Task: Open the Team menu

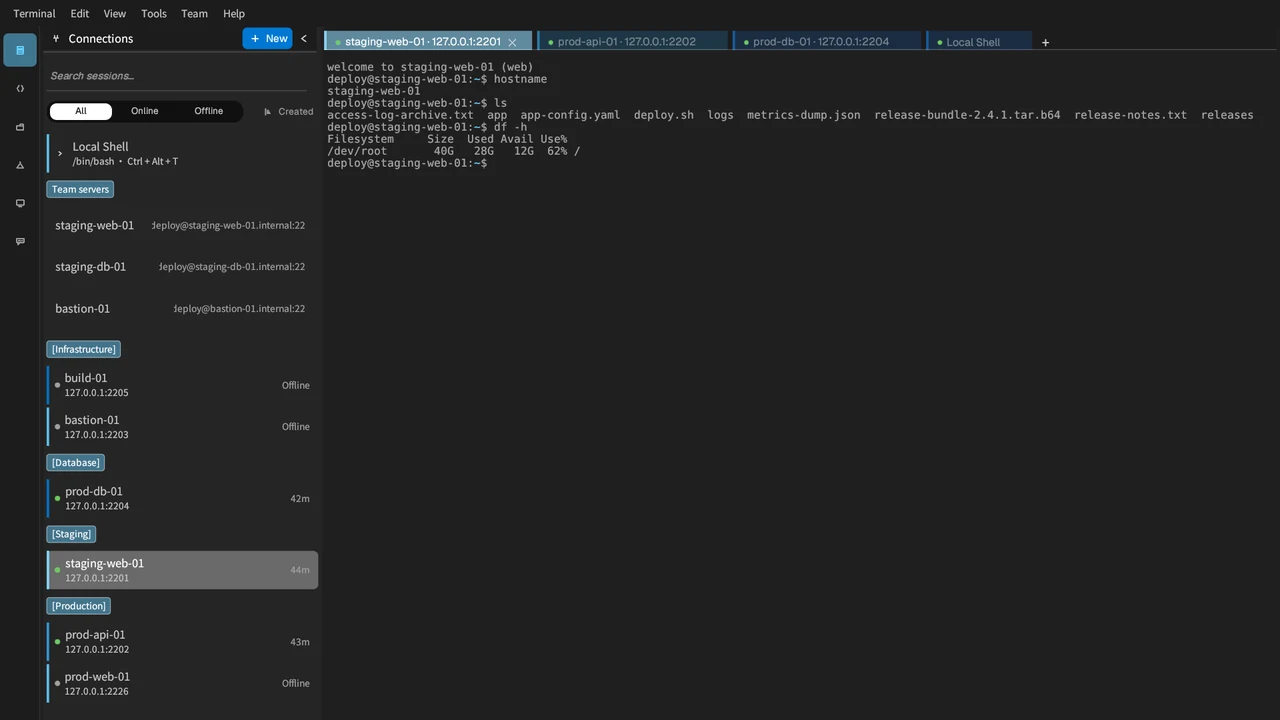Action: pos(194,14)
